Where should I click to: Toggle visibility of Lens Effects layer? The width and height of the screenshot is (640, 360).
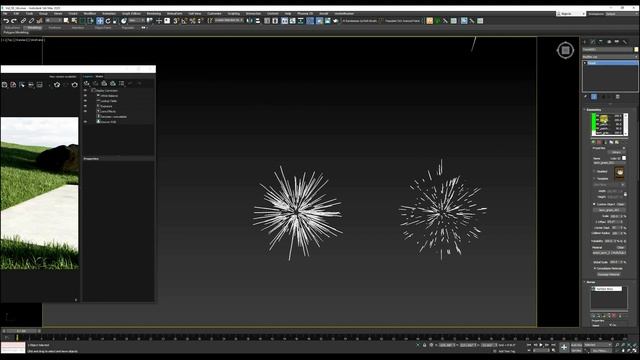[85, 111]
